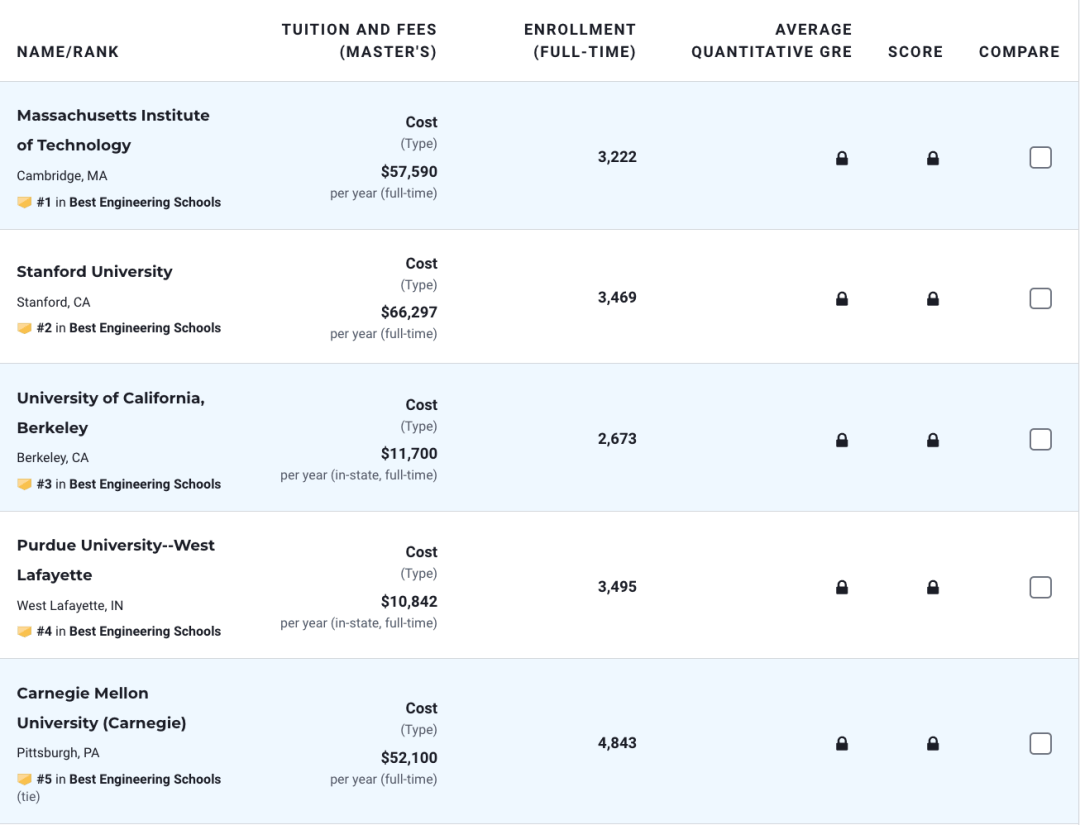1080x825 pixels.
Task: Go to University of California, Berkeley page
Action: click(110, 412)
